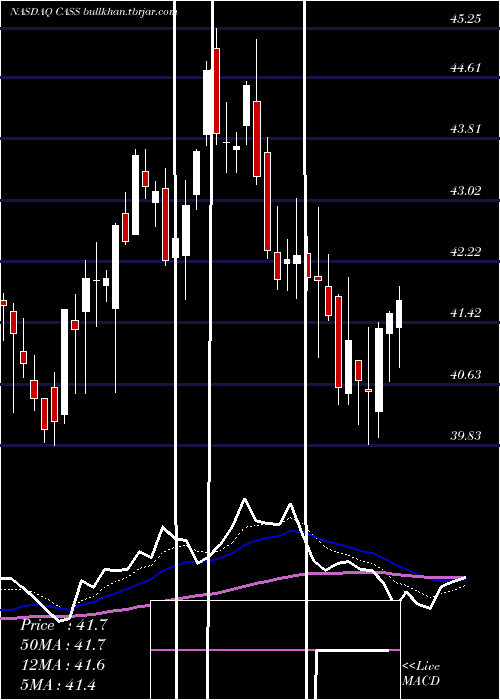Image resolution: width=500 pixels, height=700 pixels.
Task: Click the 43.02 price axis label
Action: point(466,191)
